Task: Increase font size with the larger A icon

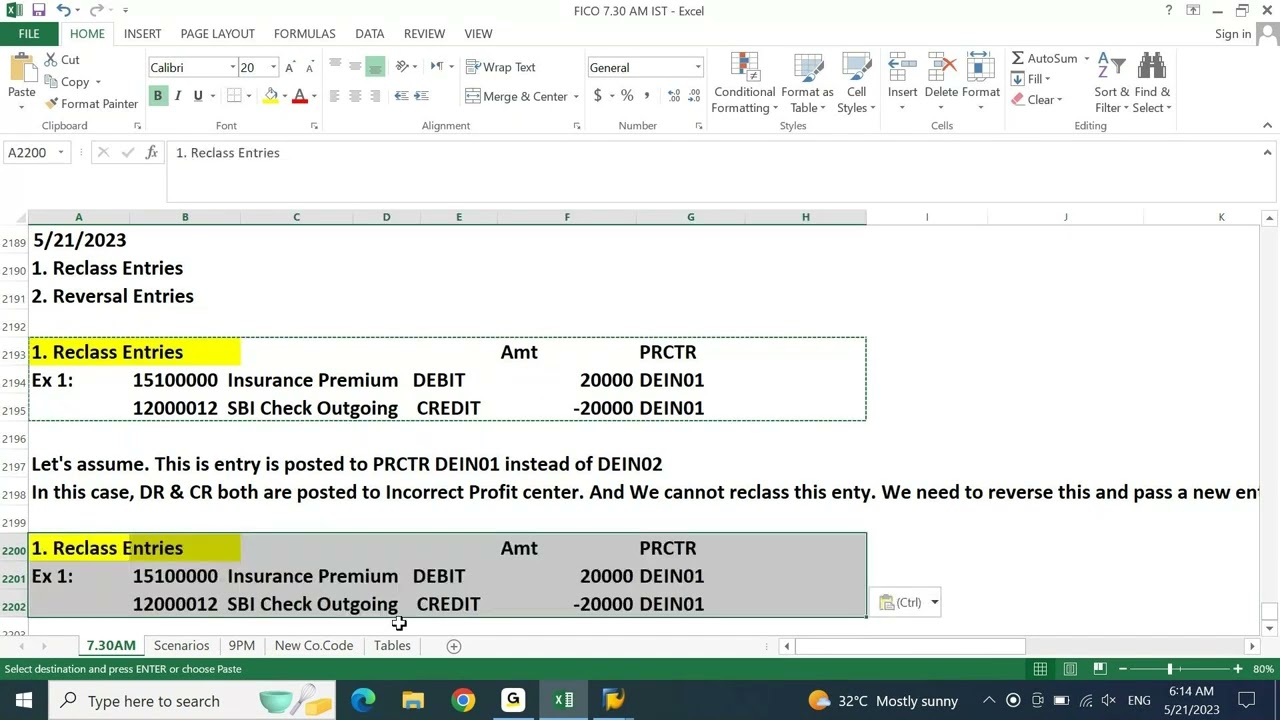Action: tap(289, 67)
